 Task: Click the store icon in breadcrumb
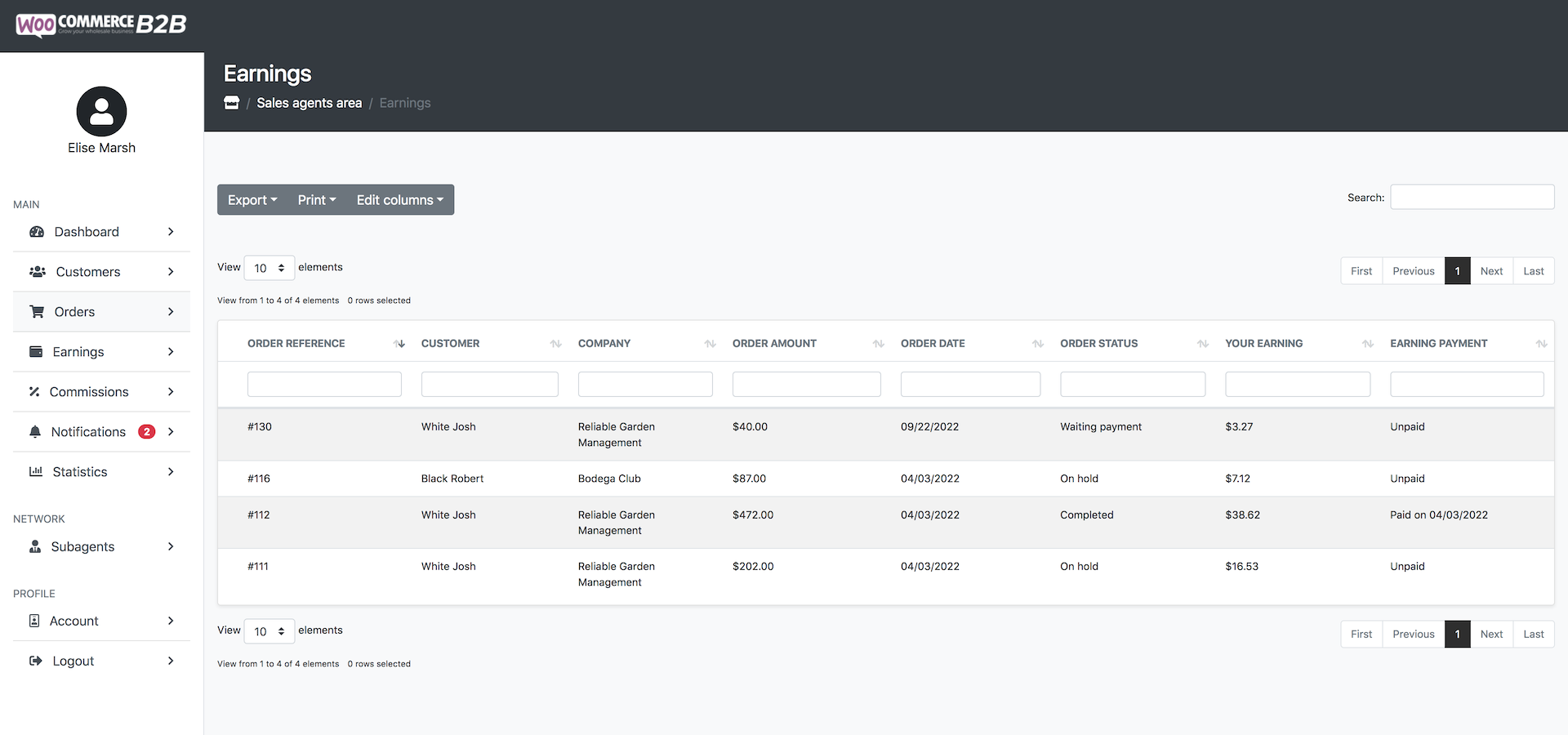click(x=232, y=103)
